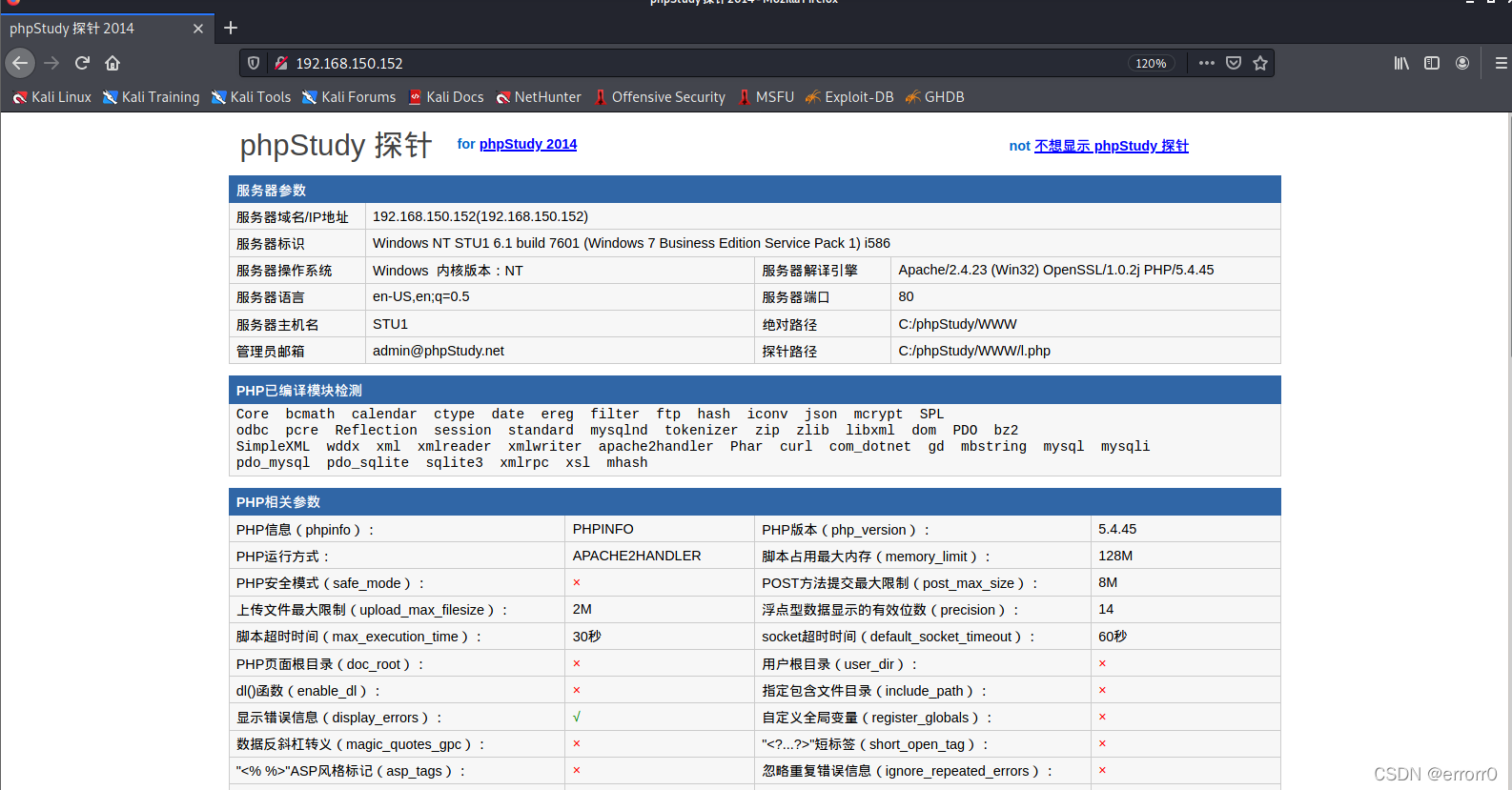Image resolution: width=1512 pixels, height=790 pixels.
Task: Save page to Pocket
Action: pos(1234,63)
